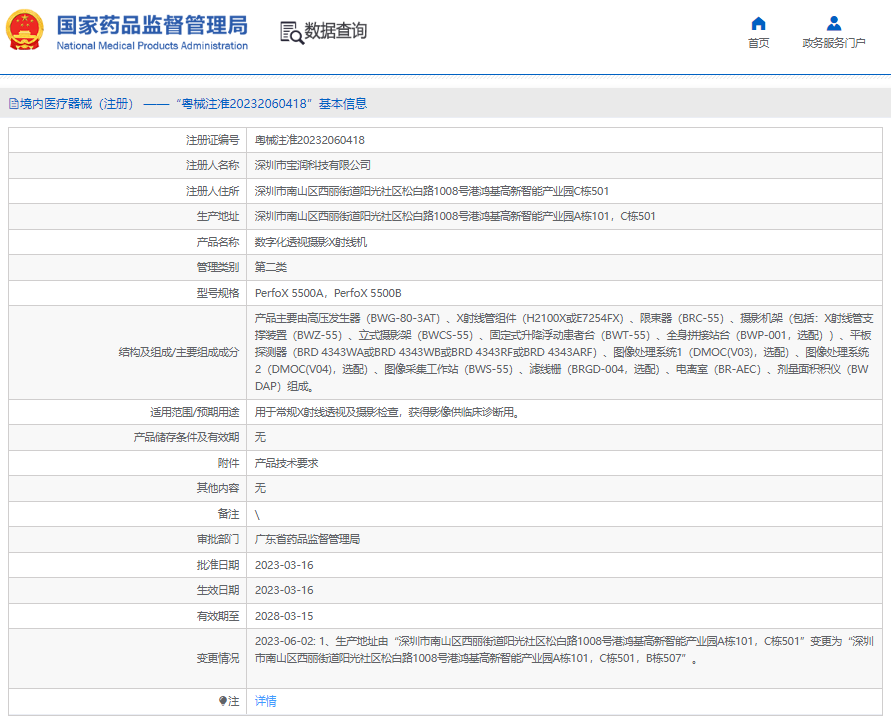Select product name 数字化透视摄影X射线机

[x=311, y=242]
